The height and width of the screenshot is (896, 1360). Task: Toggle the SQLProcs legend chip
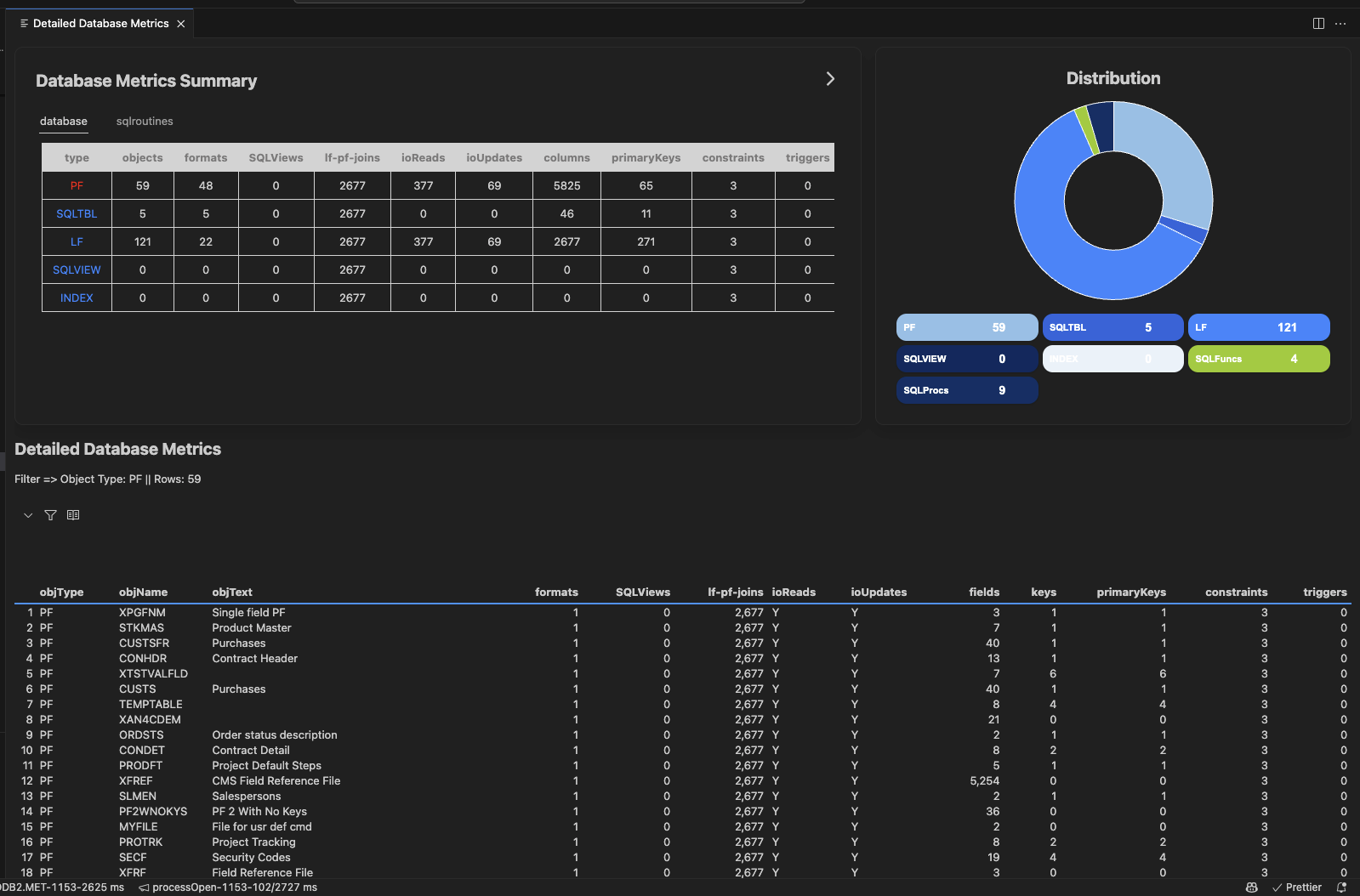click(x=966, y=390)
